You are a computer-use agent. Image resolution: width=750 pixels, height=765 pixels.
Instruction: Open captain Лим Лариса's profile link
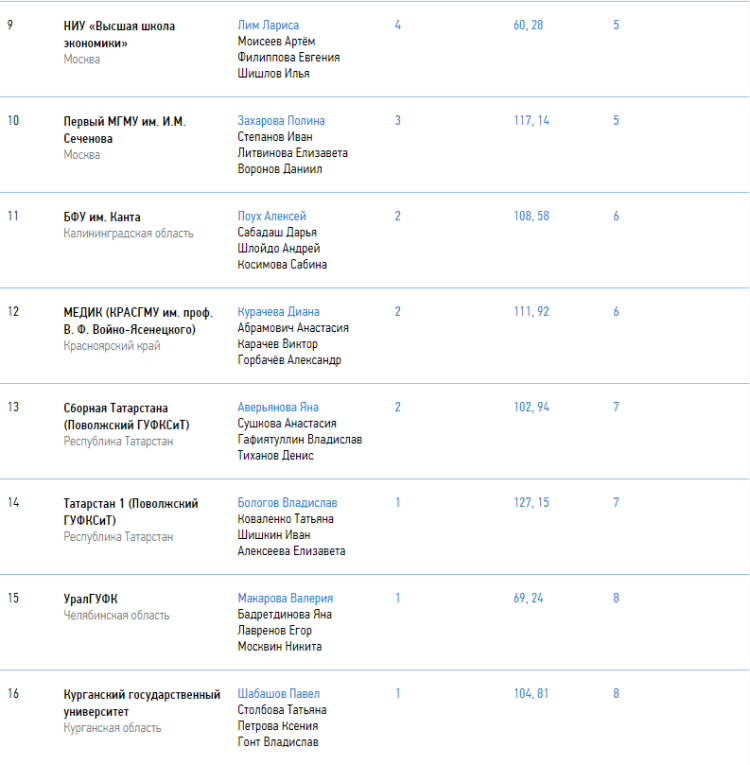pyautogui.click(x=268, y=25)
